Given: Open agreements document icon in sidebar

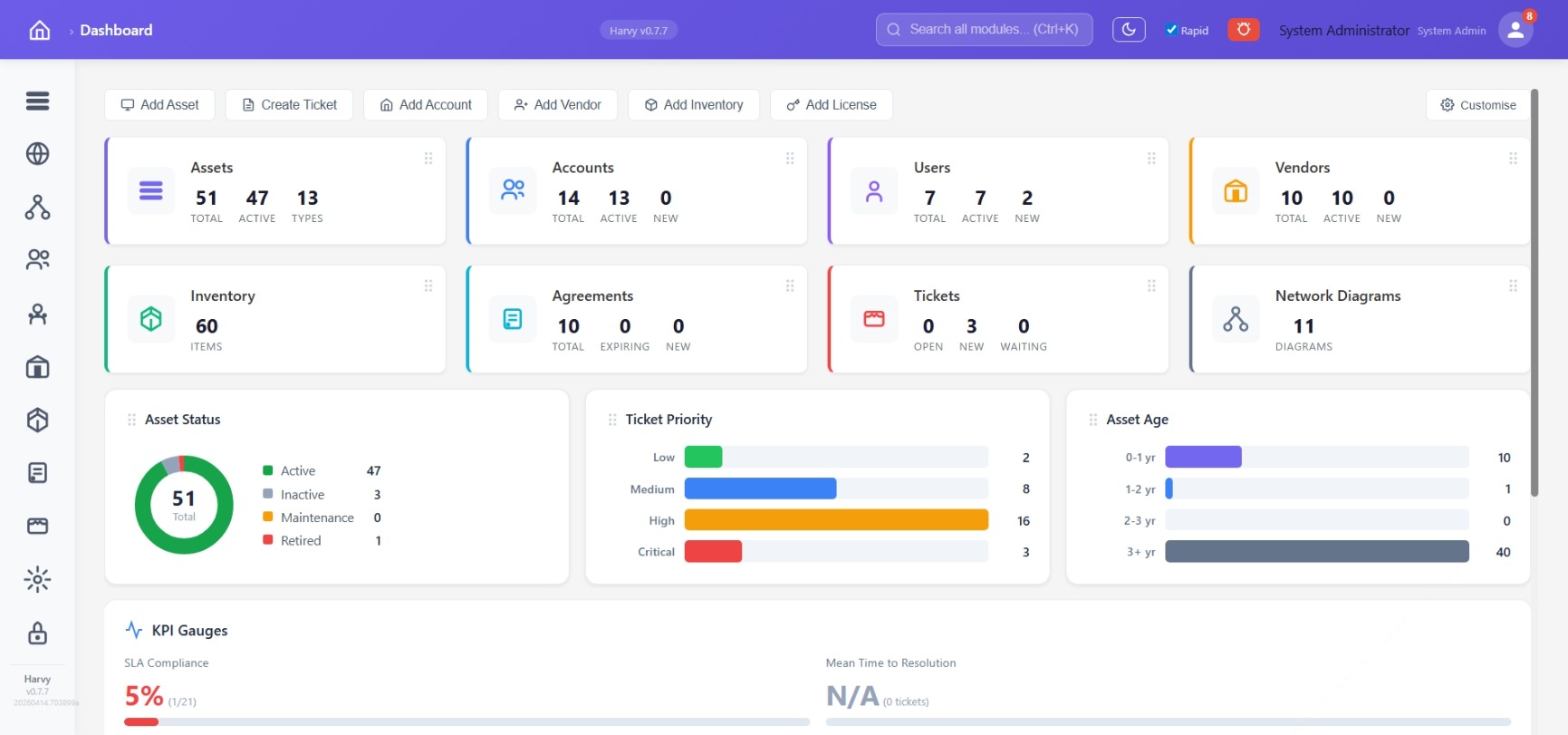Looking at the screenshot, I should [x=37, y=473].
